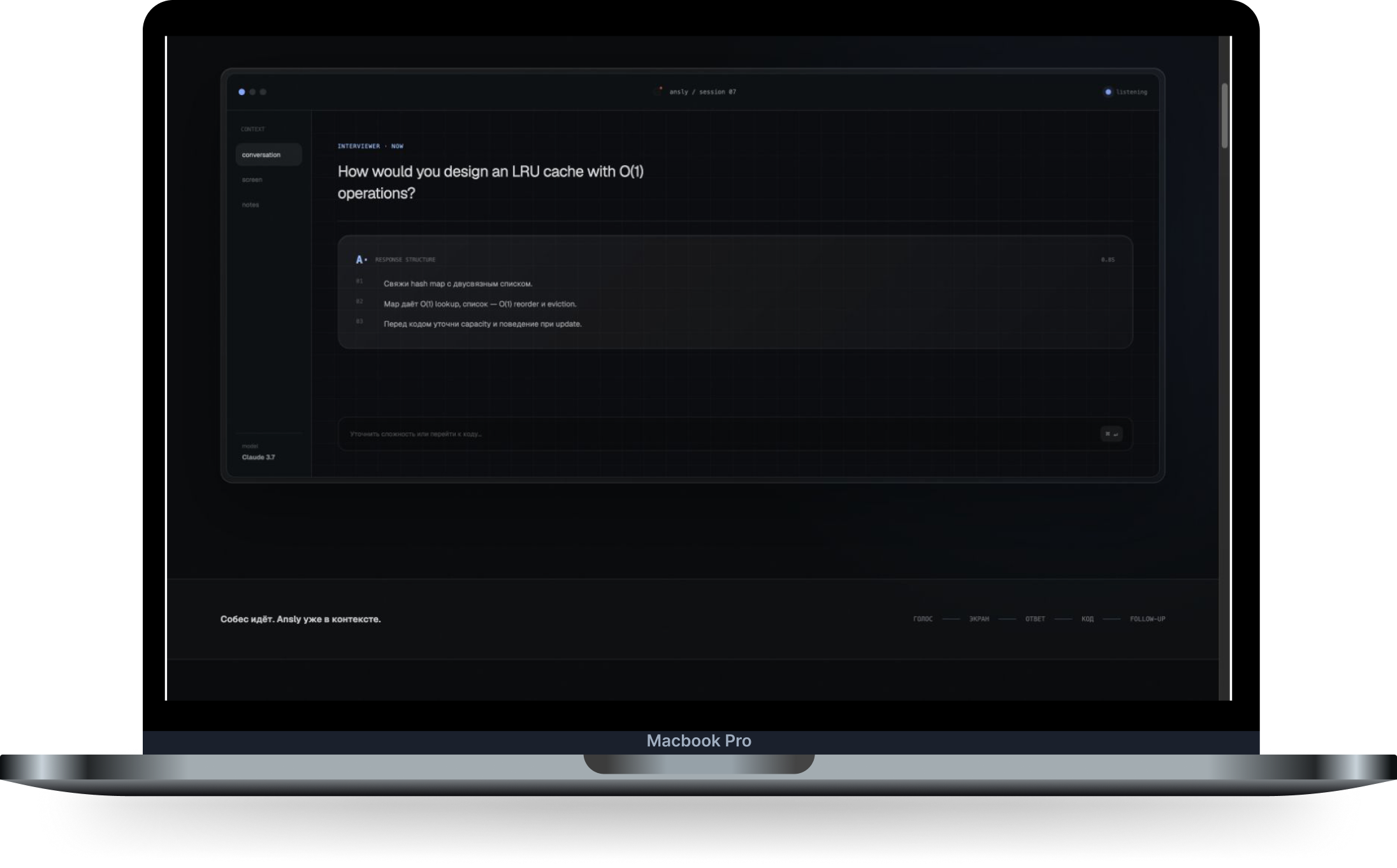Viewport: 1397px width, 868px height.
Task: Click the "RESPONSE STRUCTURE" heading
Action: (405, 259)
